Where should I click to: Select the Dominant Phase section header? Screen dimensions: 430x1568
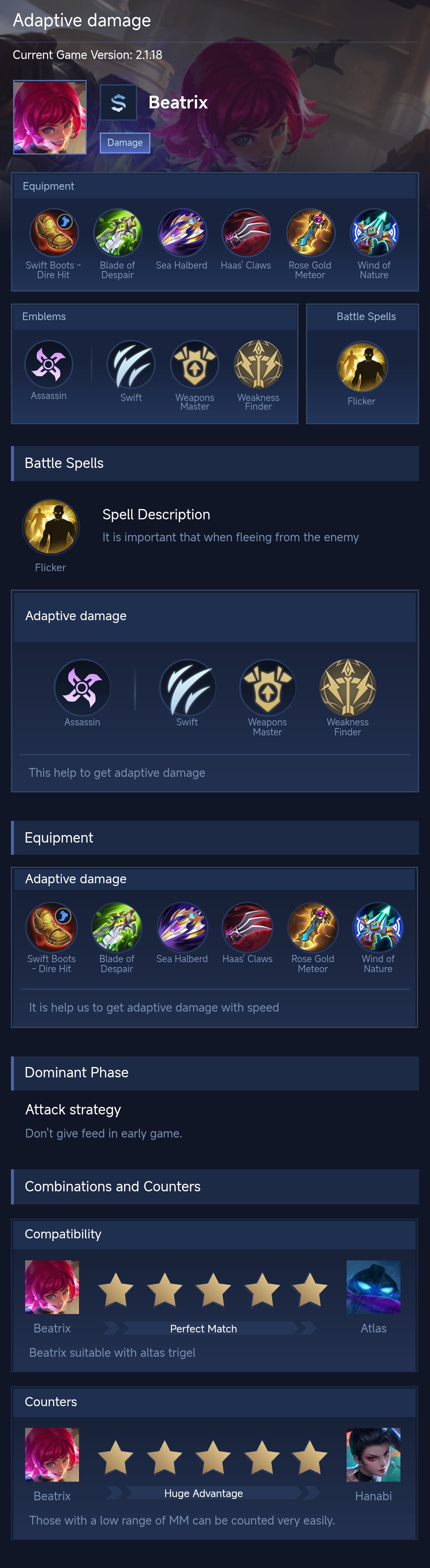pyautogui.click(x=215, y=1073)
